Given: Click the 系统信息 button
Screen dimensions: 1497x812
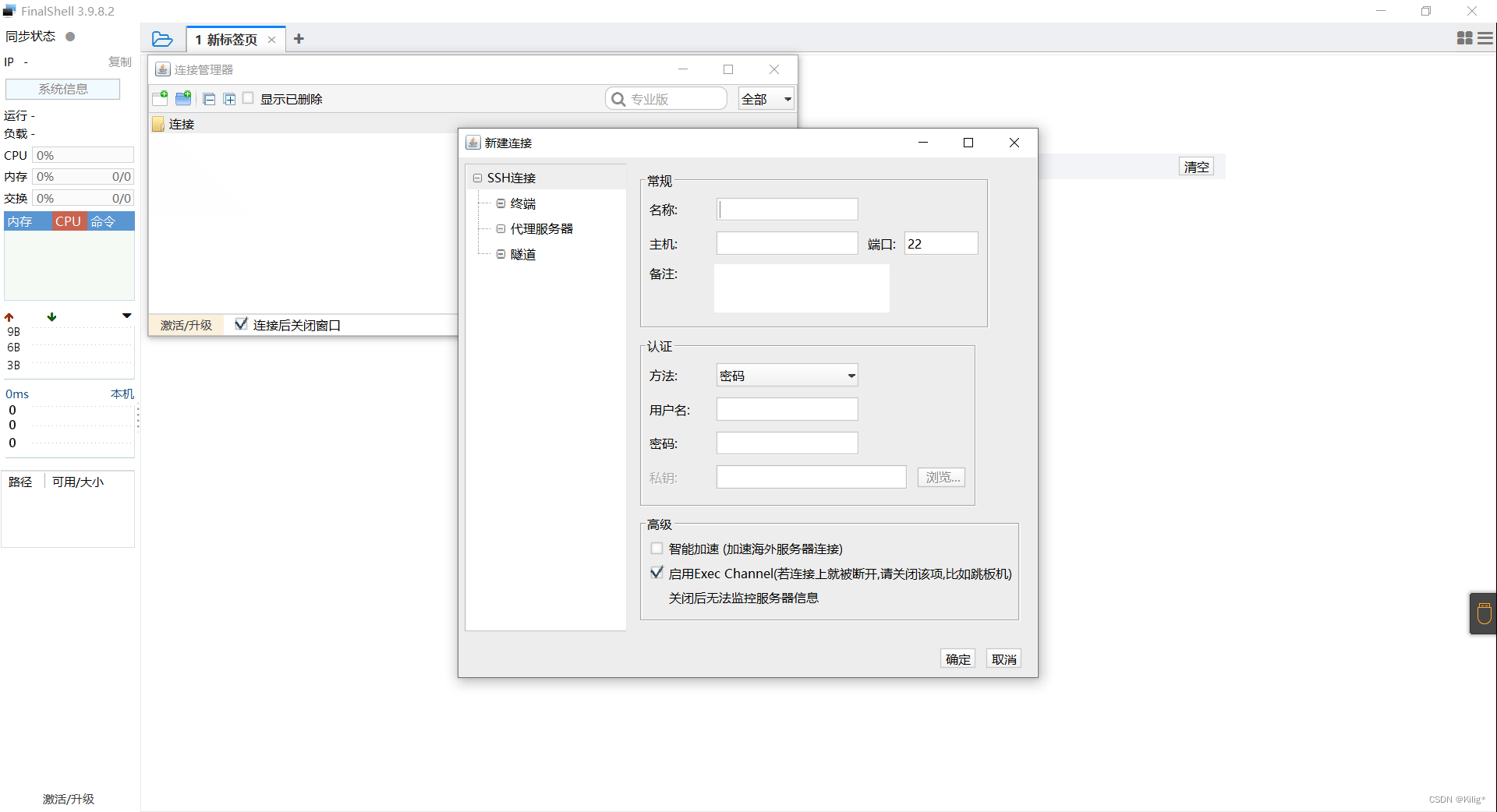Looking at the screenshot, I should (x=63, y=89).
